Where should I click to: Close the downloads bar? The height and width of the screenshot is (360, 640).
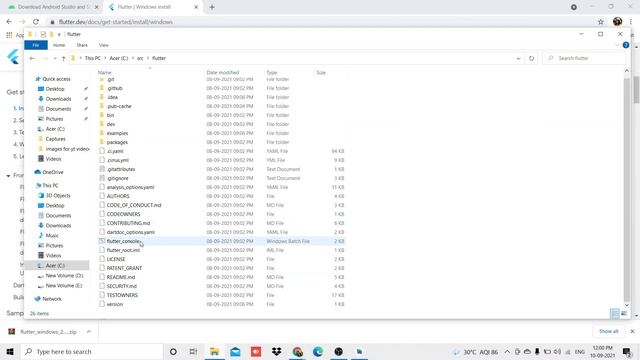(x=632, y=331)
